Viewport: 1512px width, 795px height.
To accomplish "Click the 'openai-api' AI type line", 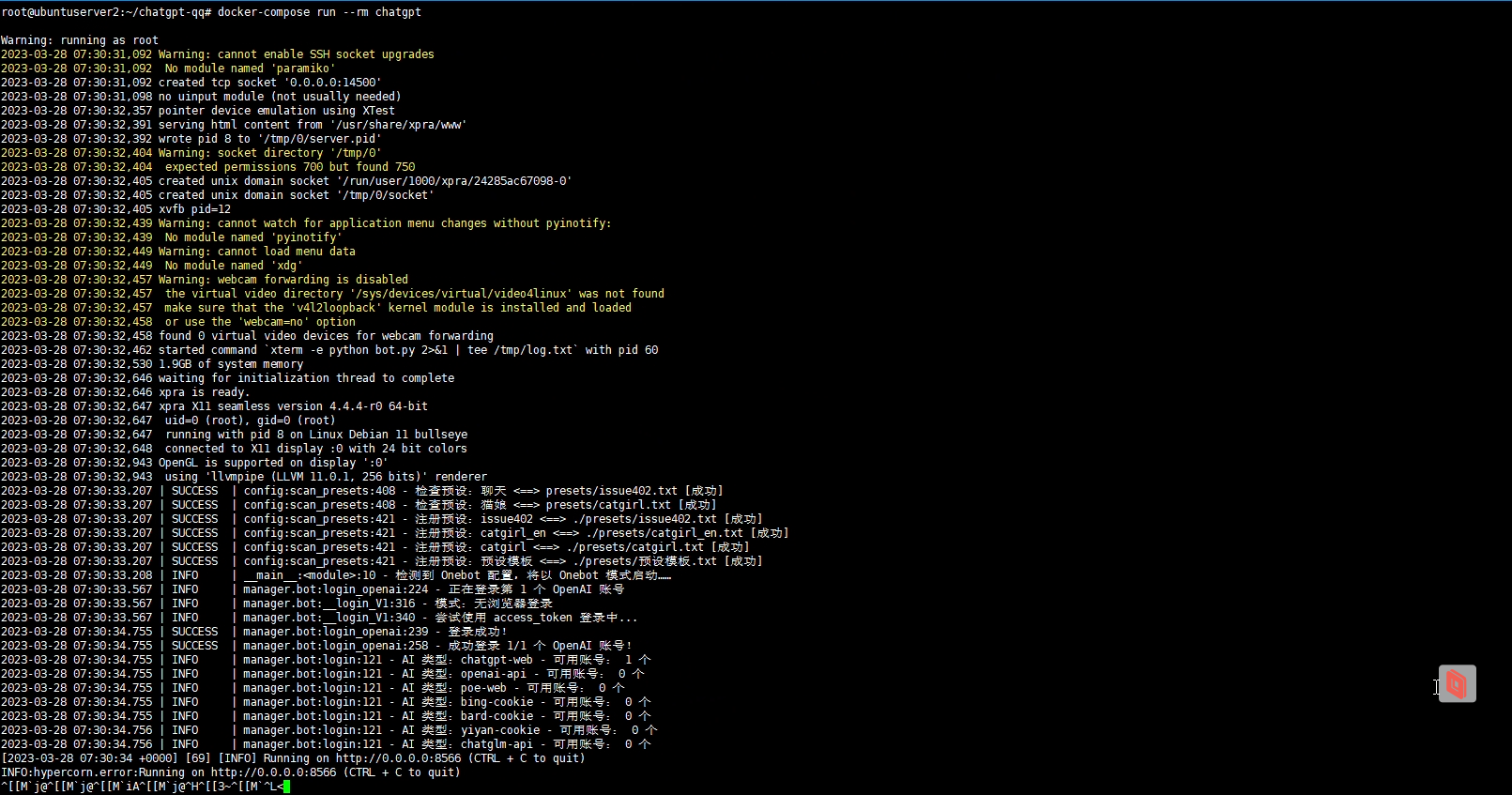I will point(323,674).
